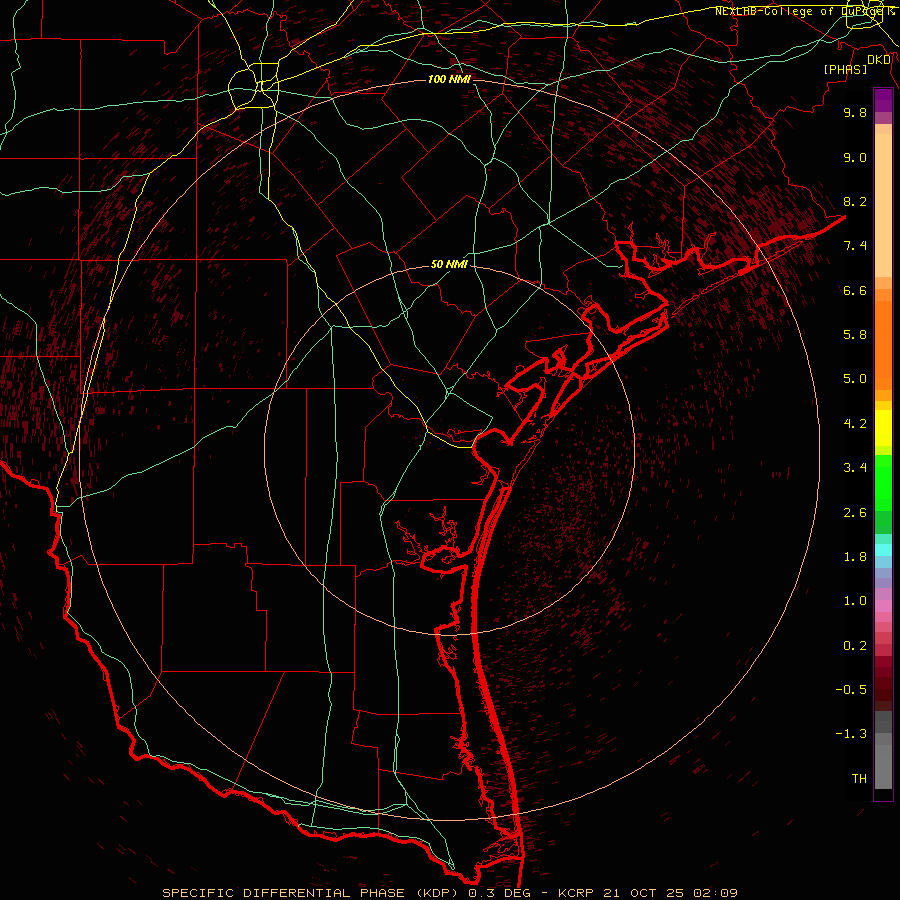Select the purple band atop the color scale
900x900 pixels.
883,101
